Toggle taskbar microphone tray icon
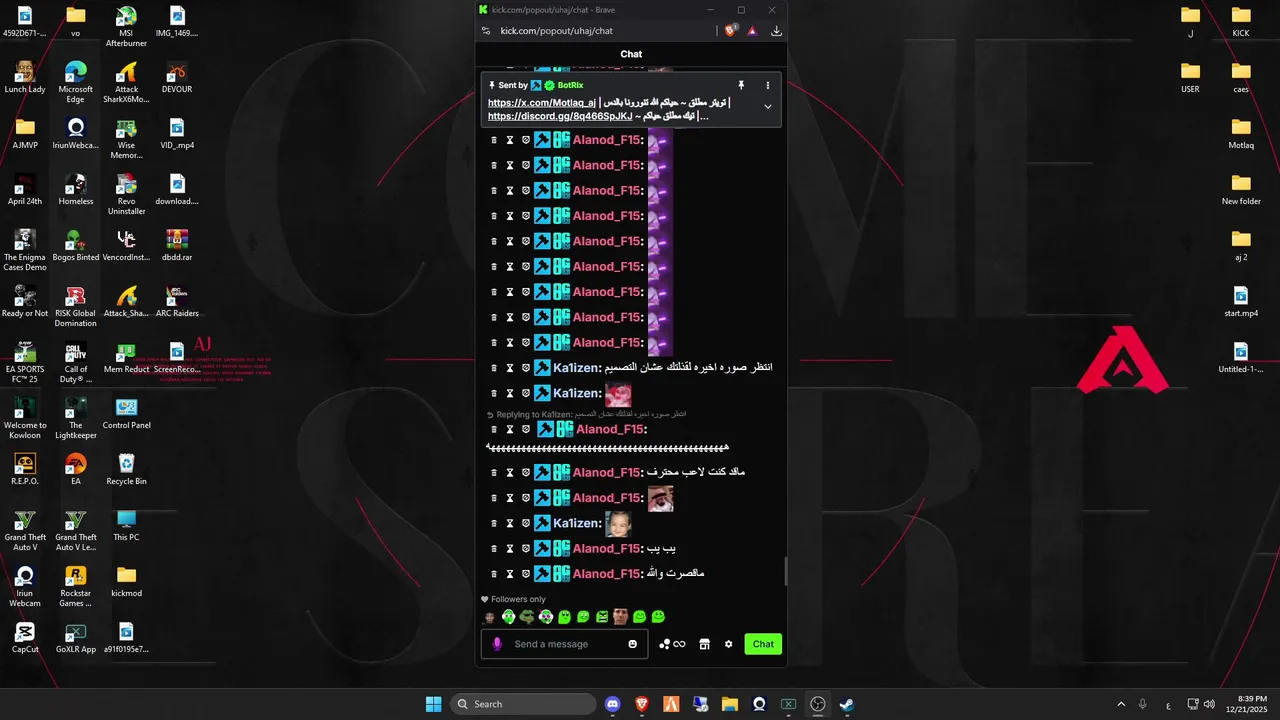 1143,704
